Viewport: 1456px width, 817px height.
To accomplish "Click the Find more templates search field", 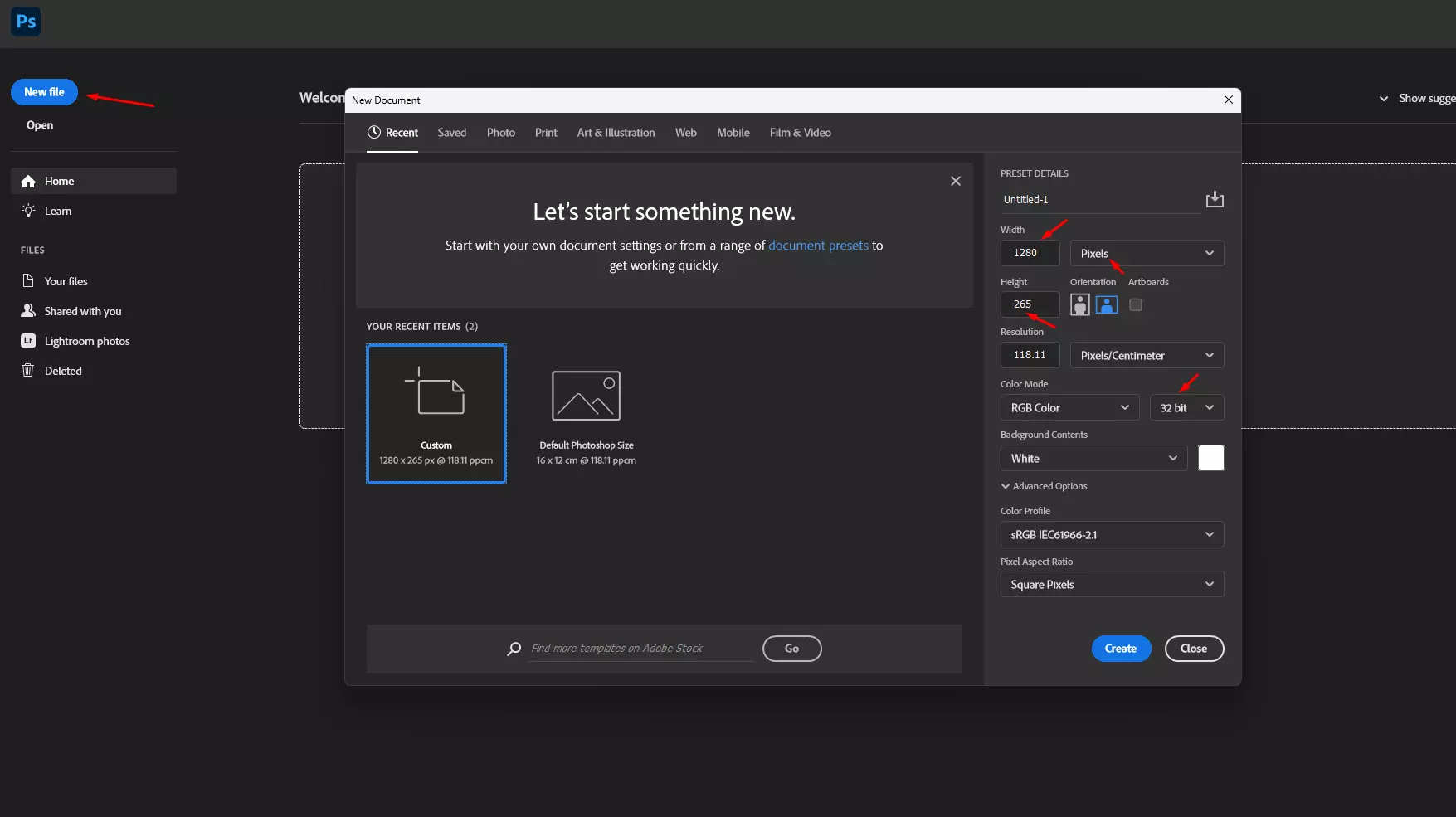I will pos(641,649).
